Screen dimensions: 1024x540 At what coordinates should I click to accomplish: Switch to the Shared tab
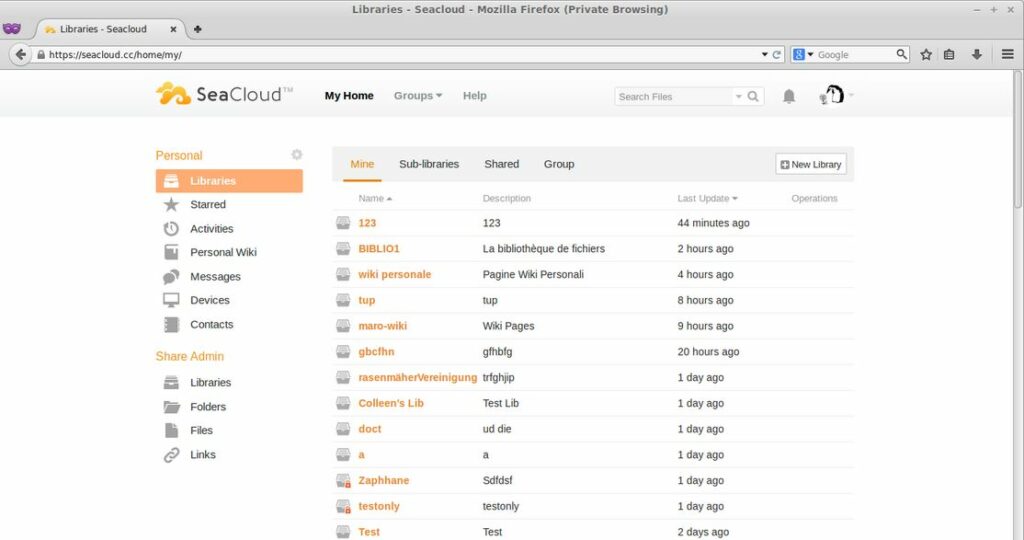click(x=502, y=164)
